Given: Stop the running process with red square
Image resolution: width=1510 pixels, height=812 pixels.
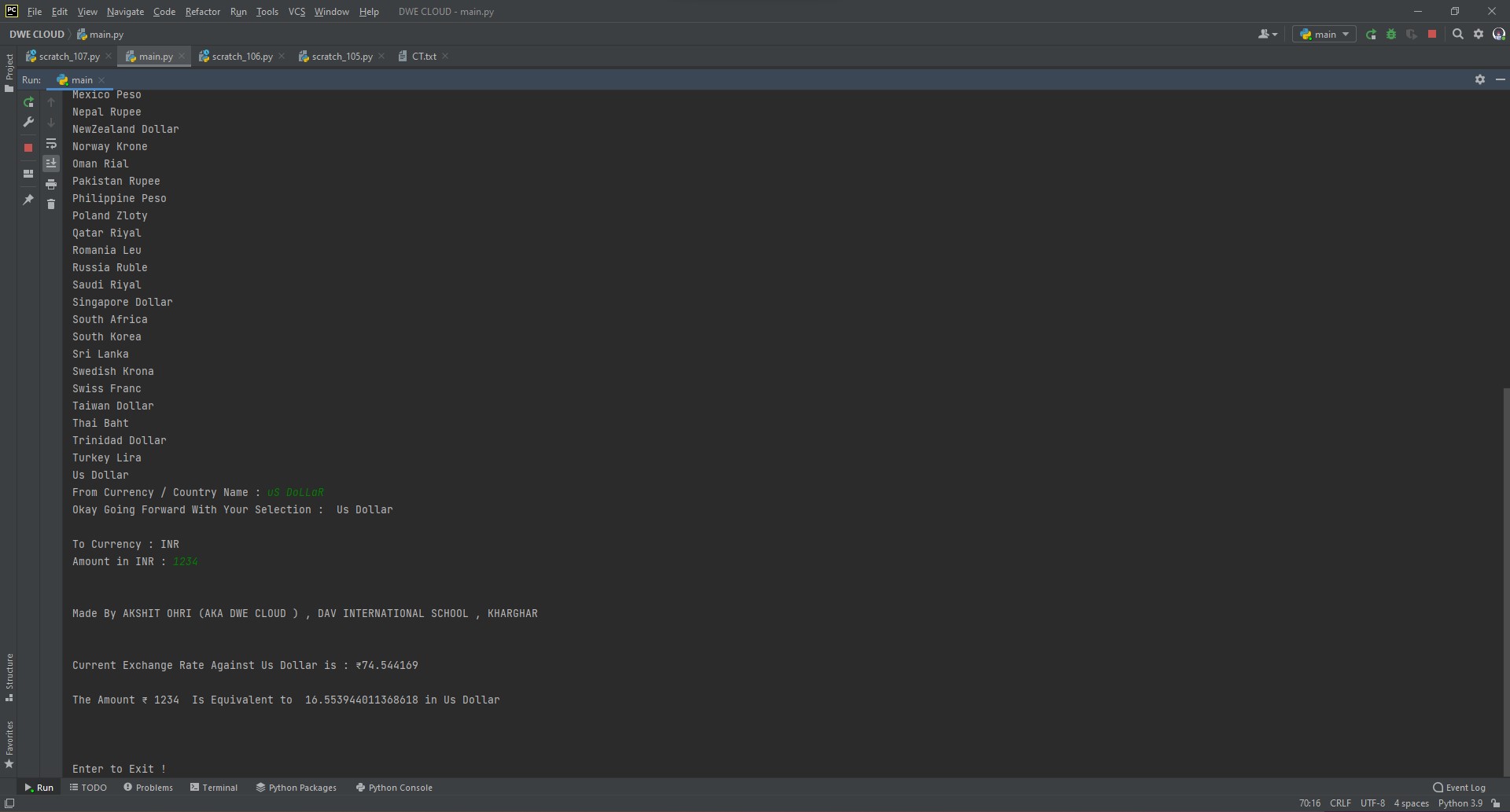Looking at the screenshot, I should [x=28, y=148].
